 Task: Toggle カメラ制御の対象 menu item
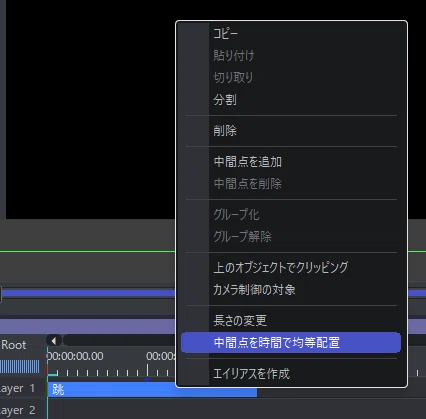coord(291,289)
